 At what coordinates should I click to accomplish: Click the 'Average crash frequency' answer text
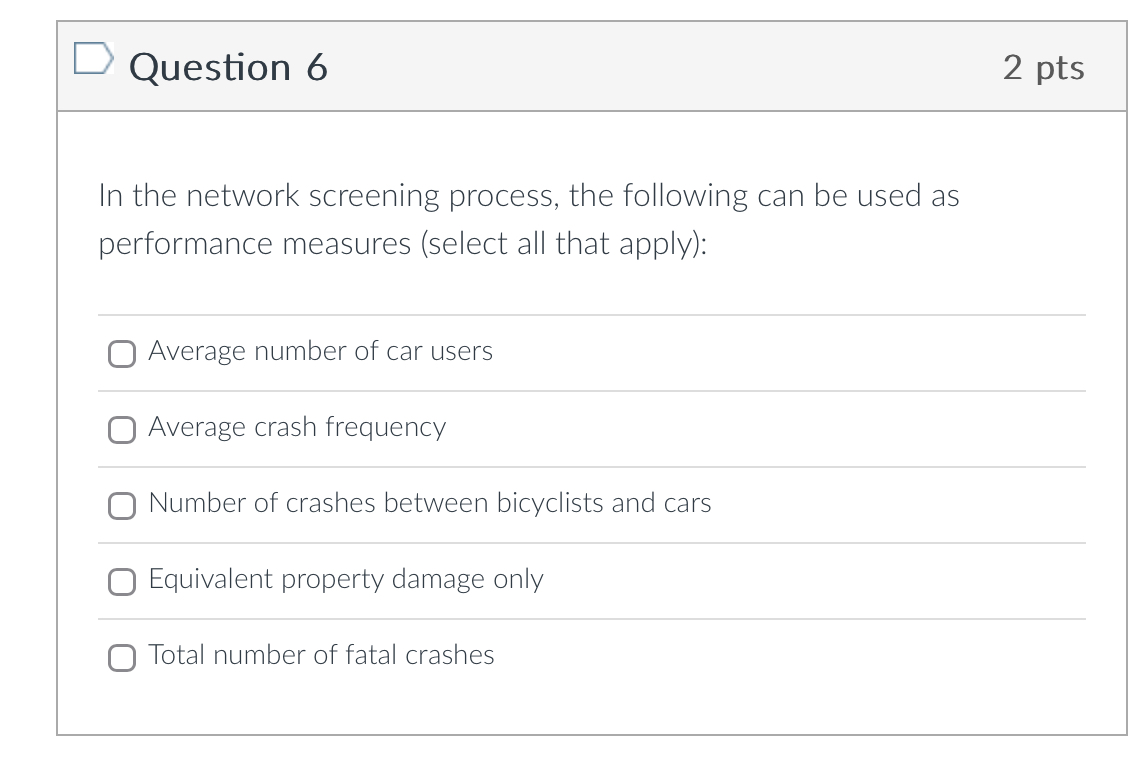[x=297, y=427]
